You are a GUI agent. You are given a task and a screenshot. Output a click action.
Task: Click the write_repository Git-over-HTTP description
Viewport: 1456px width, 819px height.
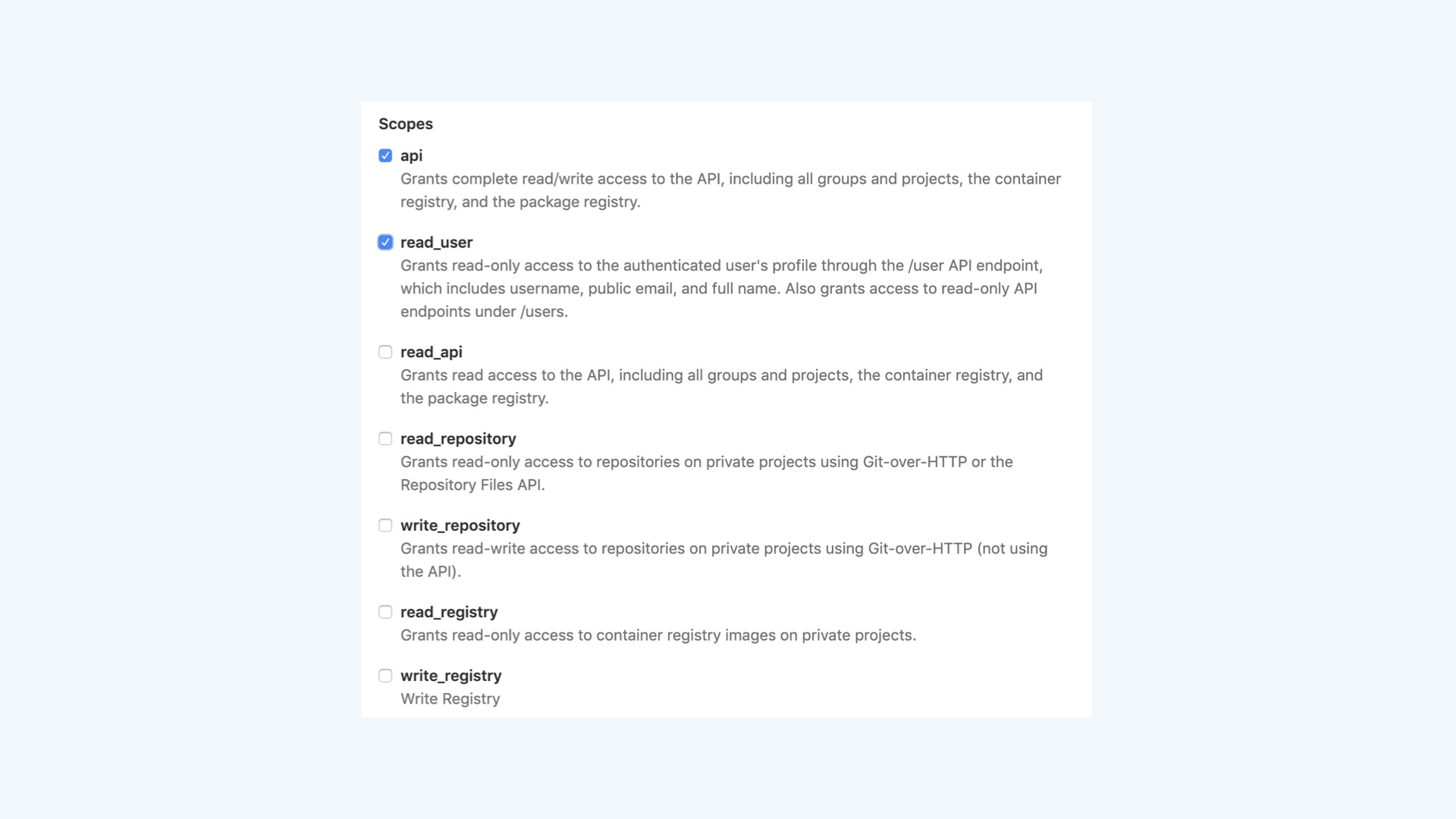click(724, 560)
